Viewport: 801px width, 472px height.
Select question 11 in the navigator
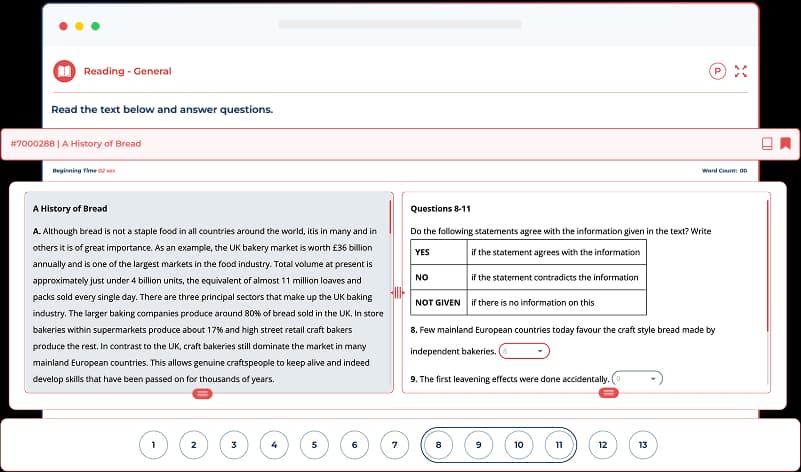point(560,445)
